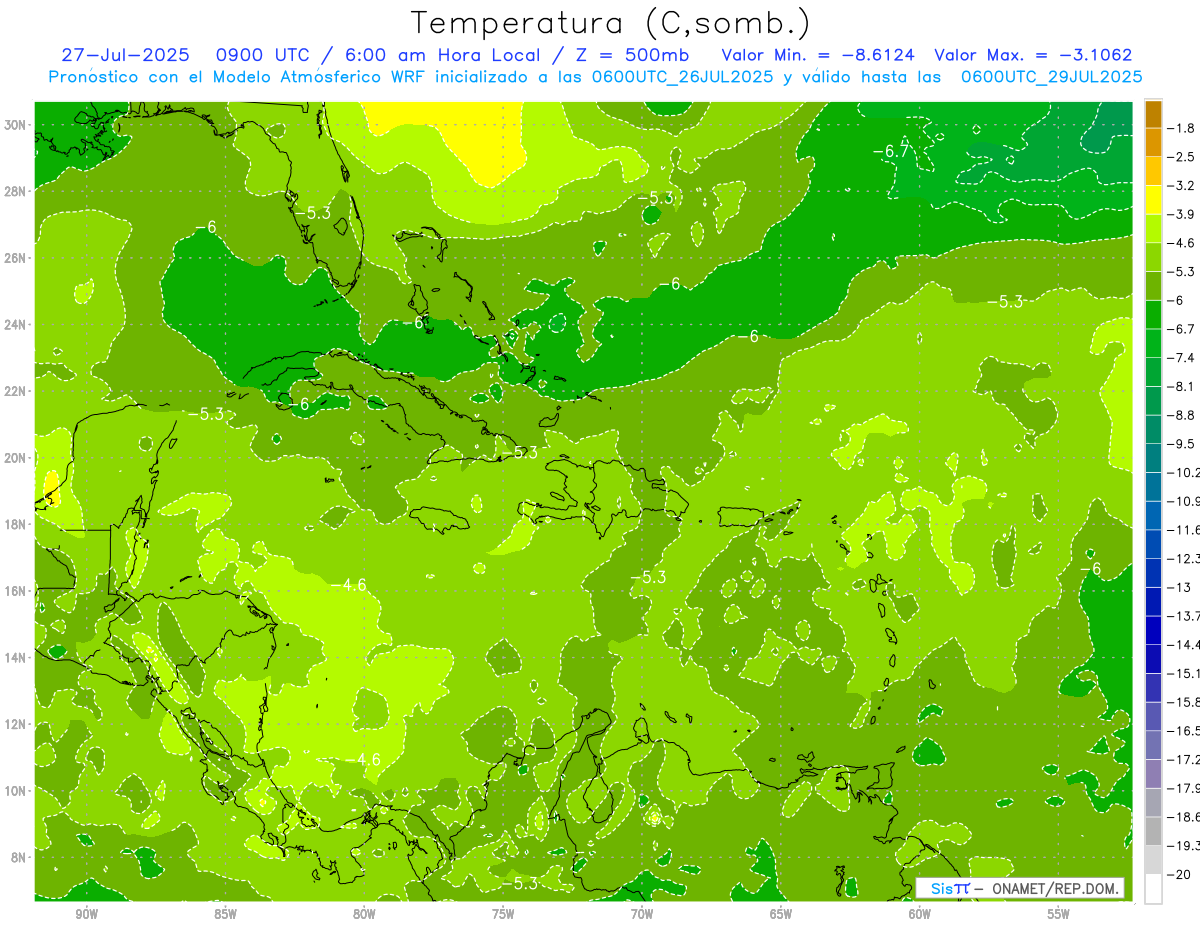
Task: Click the "65W" longitude axis label
Action: coord(781,914)
